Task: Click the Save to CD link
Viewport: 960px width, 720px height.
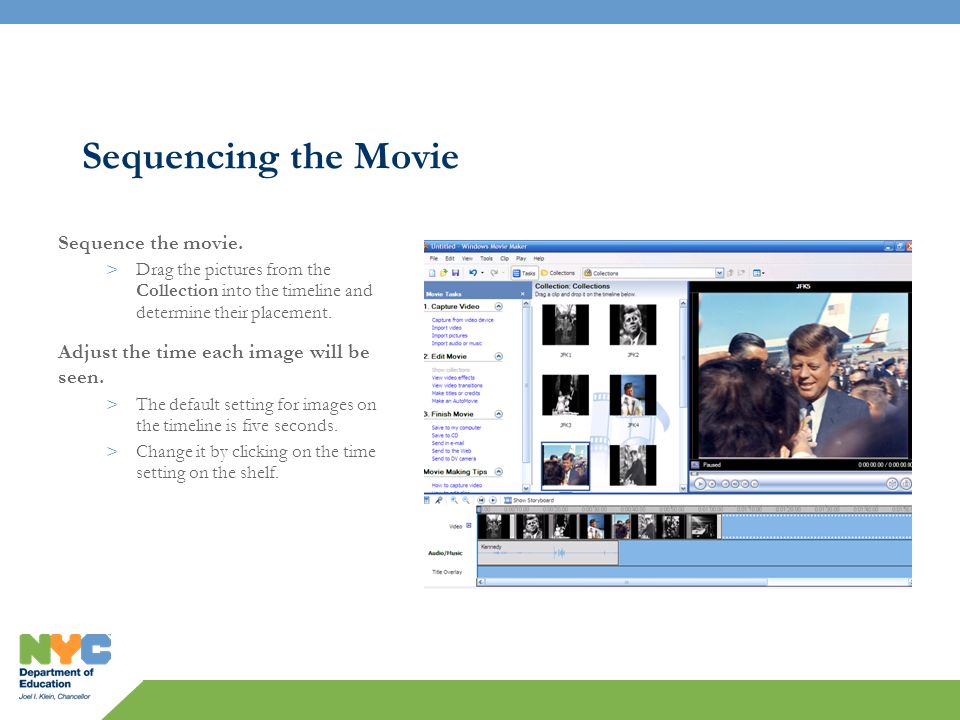Action: point(444,435)
